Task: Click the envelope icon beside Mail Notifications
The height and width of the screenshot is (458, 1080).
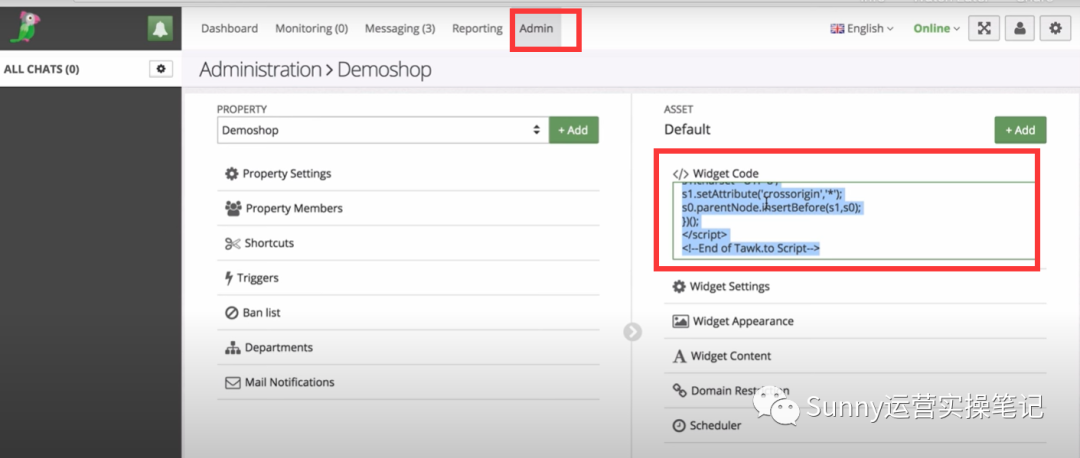Action: pyautogui.click(x=233, y=382)
